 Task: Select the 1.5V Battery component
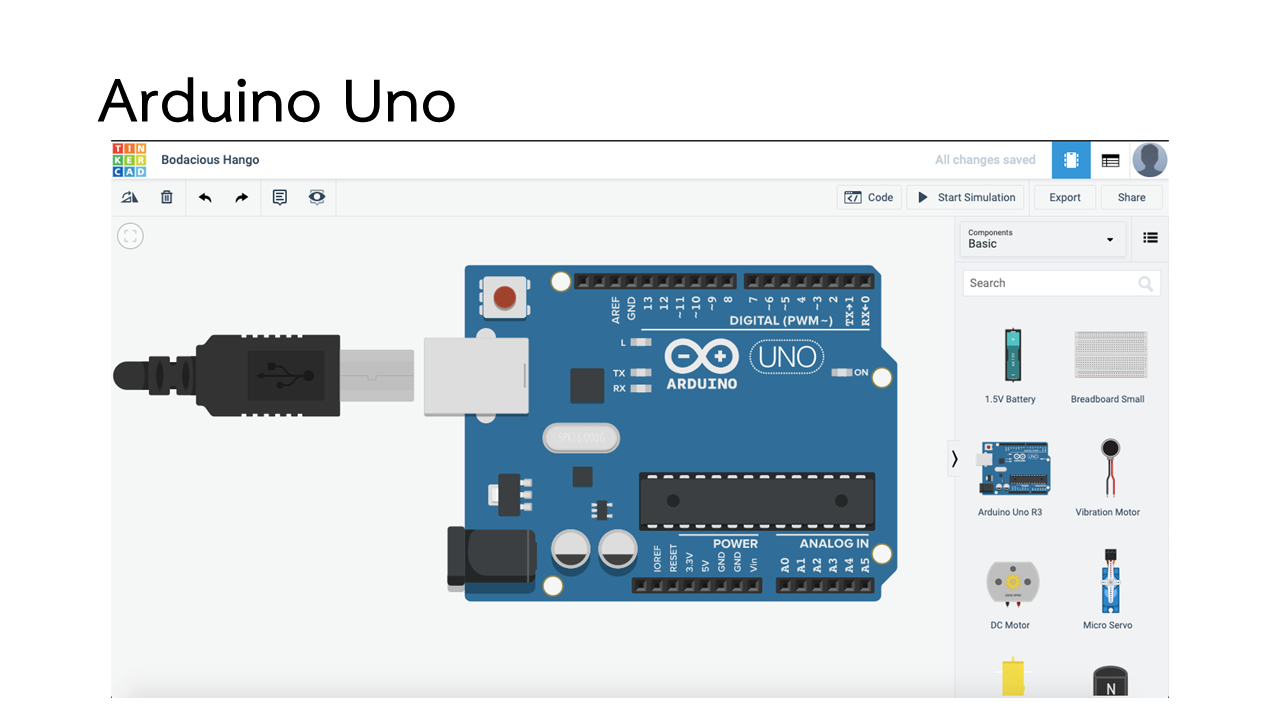pyautogui.click(x=1010, y=365)
